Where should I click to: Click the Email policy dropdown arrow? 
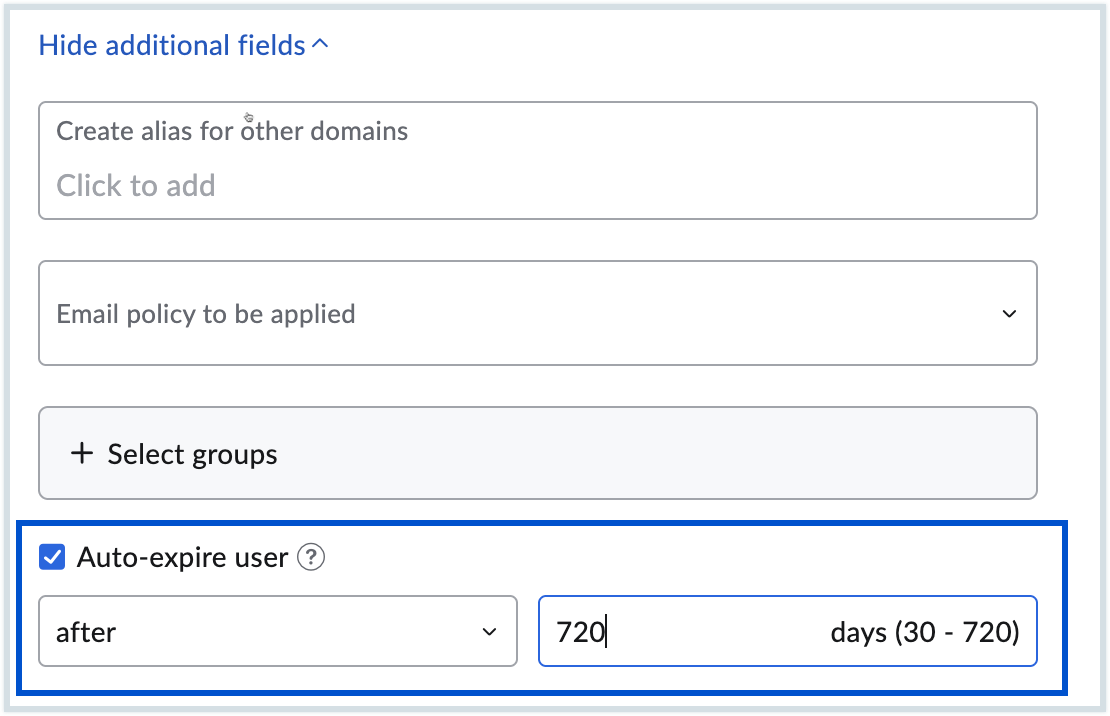click(x=1009, y=314)
